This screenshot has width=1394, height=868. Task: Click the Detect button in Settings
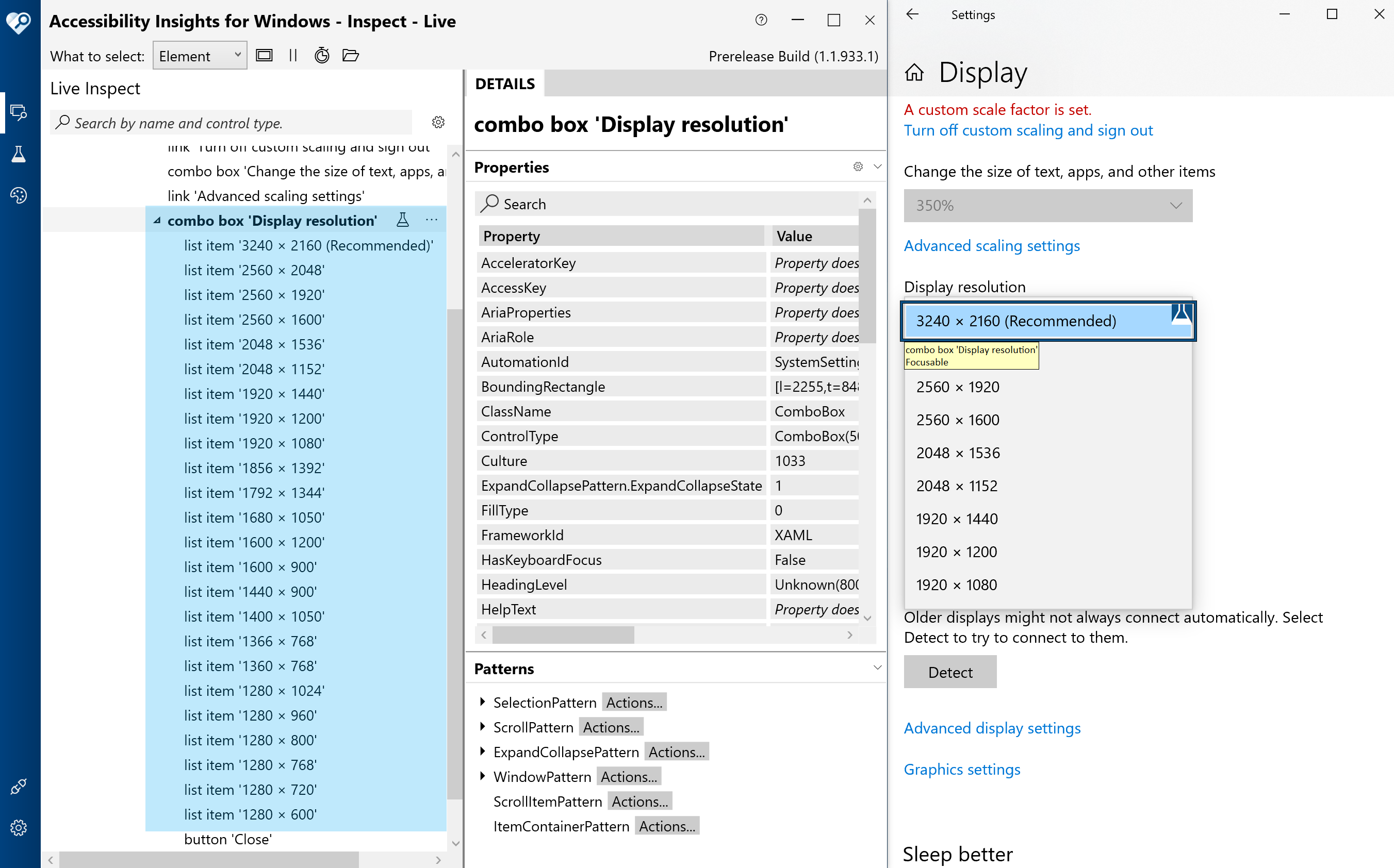(x=950, y=672)
